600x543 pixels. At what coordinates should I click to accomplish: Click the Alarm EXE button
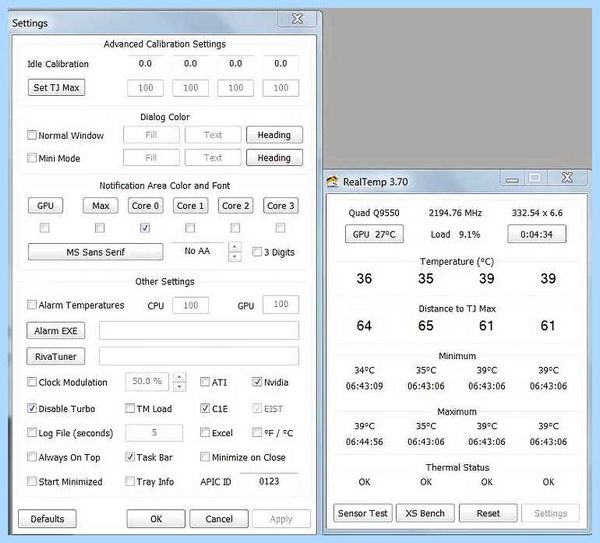coord(56,331)
